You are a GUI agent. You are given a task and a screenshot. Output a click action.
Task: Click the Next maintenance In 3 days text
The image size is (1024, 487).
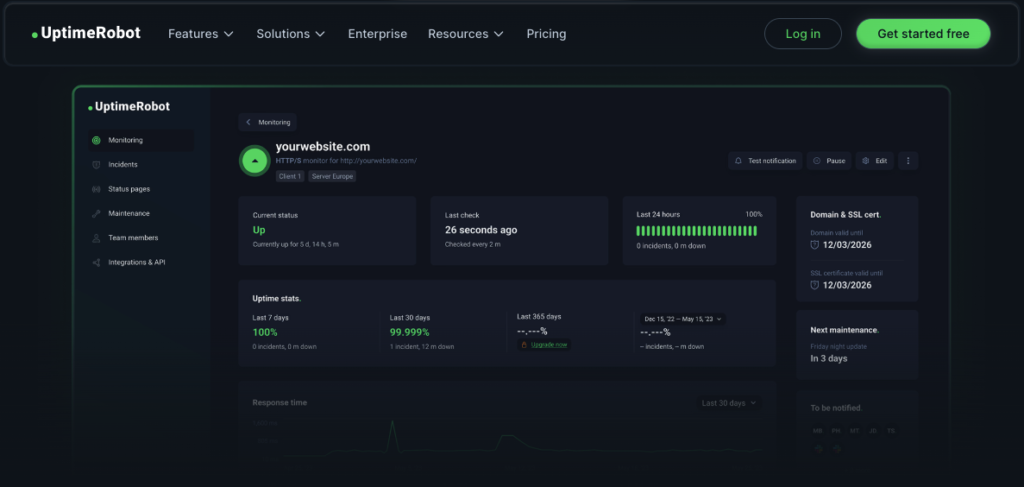(829, 358)
